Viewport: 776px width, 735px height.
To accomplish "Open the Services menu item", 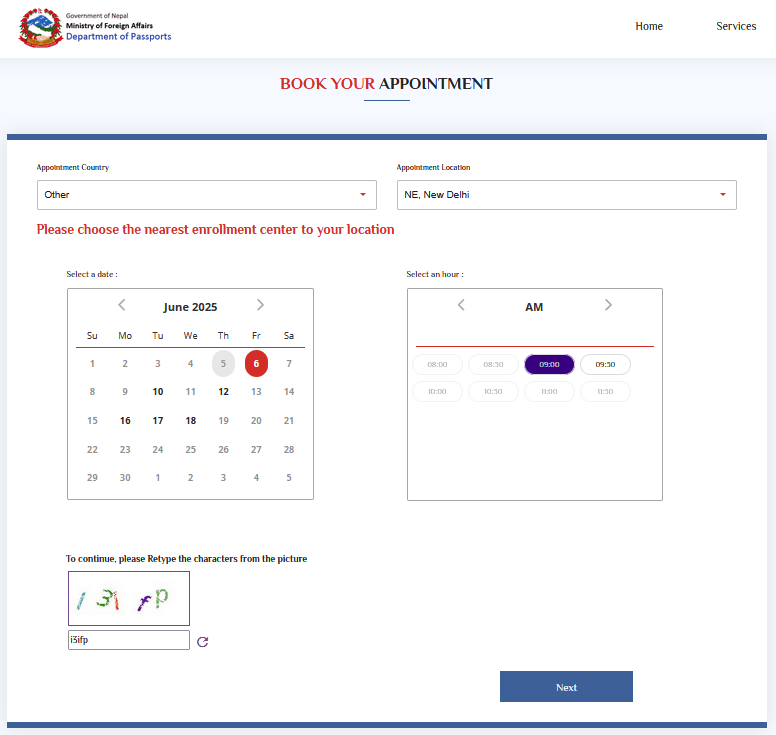I will click(736, 26).
